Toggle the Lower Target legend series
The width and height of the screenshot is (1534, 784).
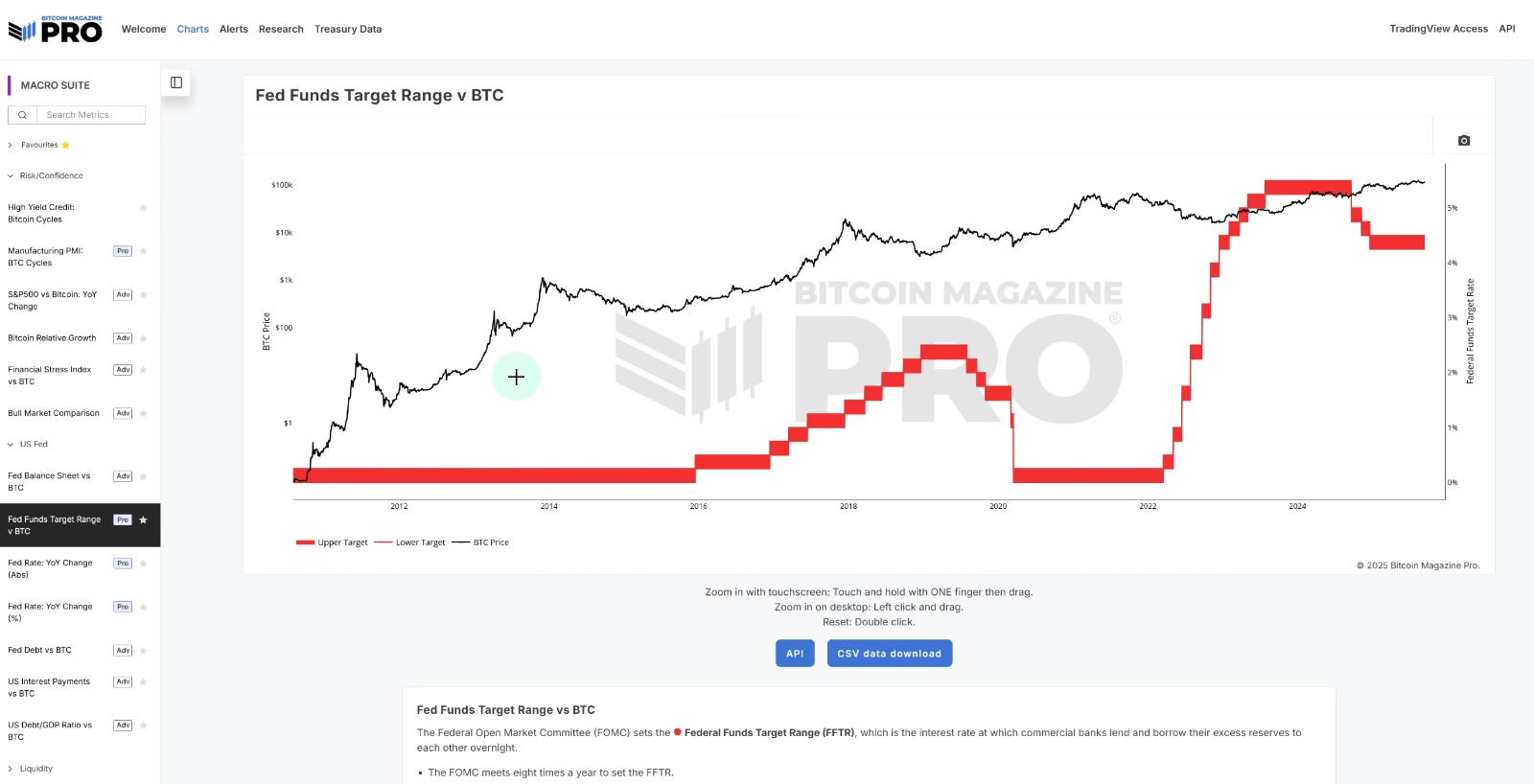tap(409, 542)
